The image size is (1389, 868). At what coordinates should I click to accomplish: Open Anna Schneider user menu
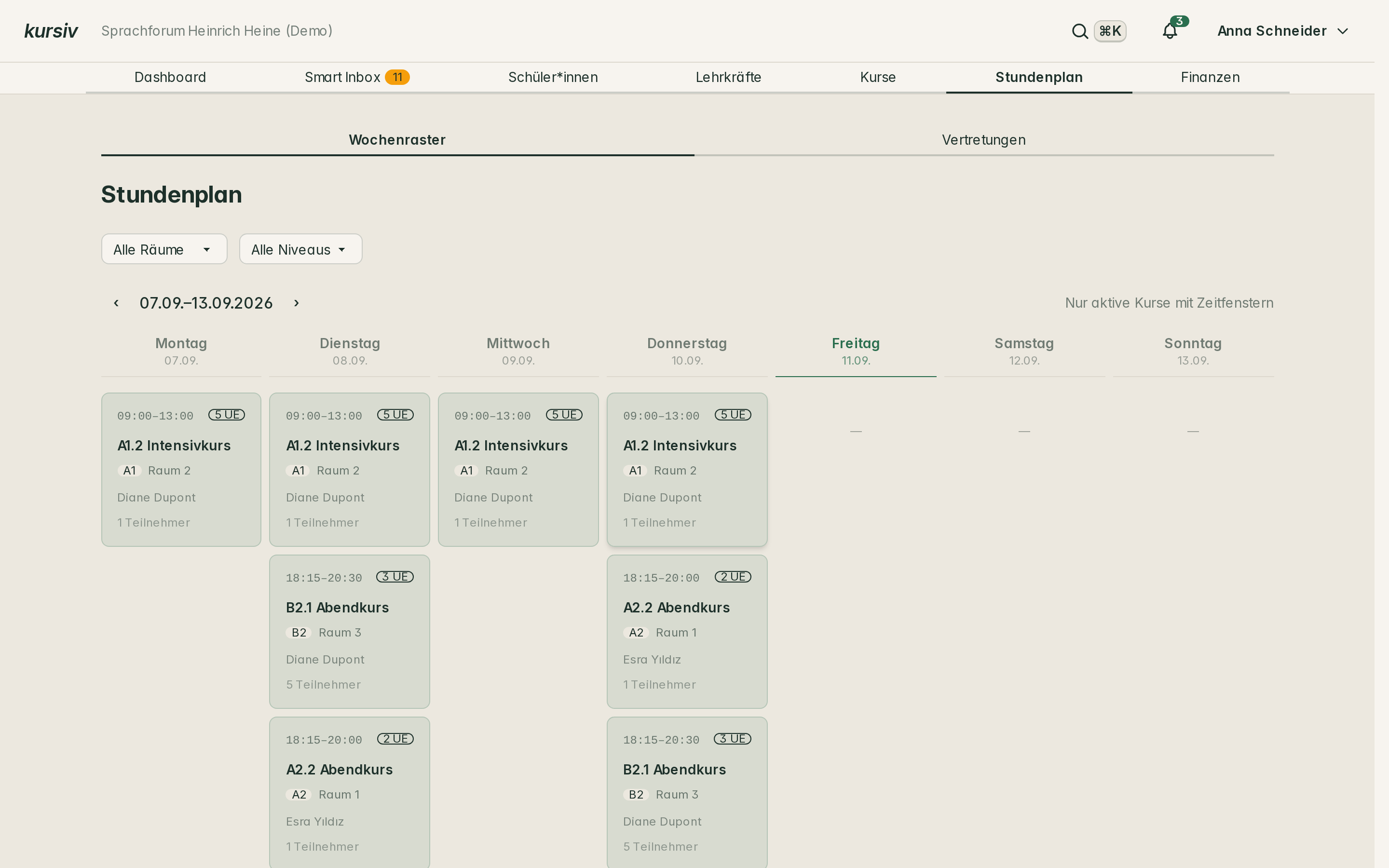pyautogui.click(x=1282, y=31)
